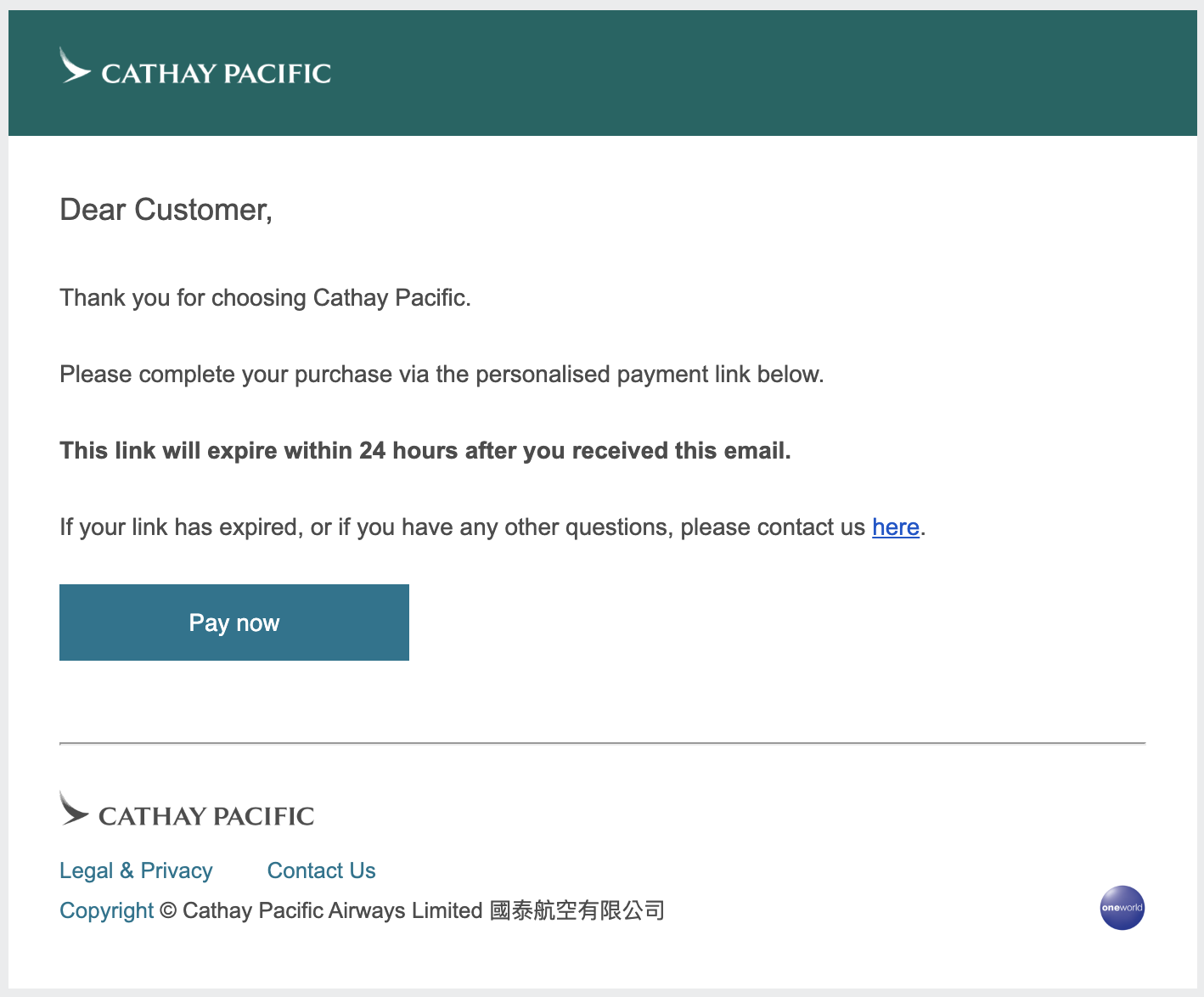The height and width of the screenshot is (997, 1204).
Task: Click the bold 24-hour link expiry notice
Action: [425, 451]
